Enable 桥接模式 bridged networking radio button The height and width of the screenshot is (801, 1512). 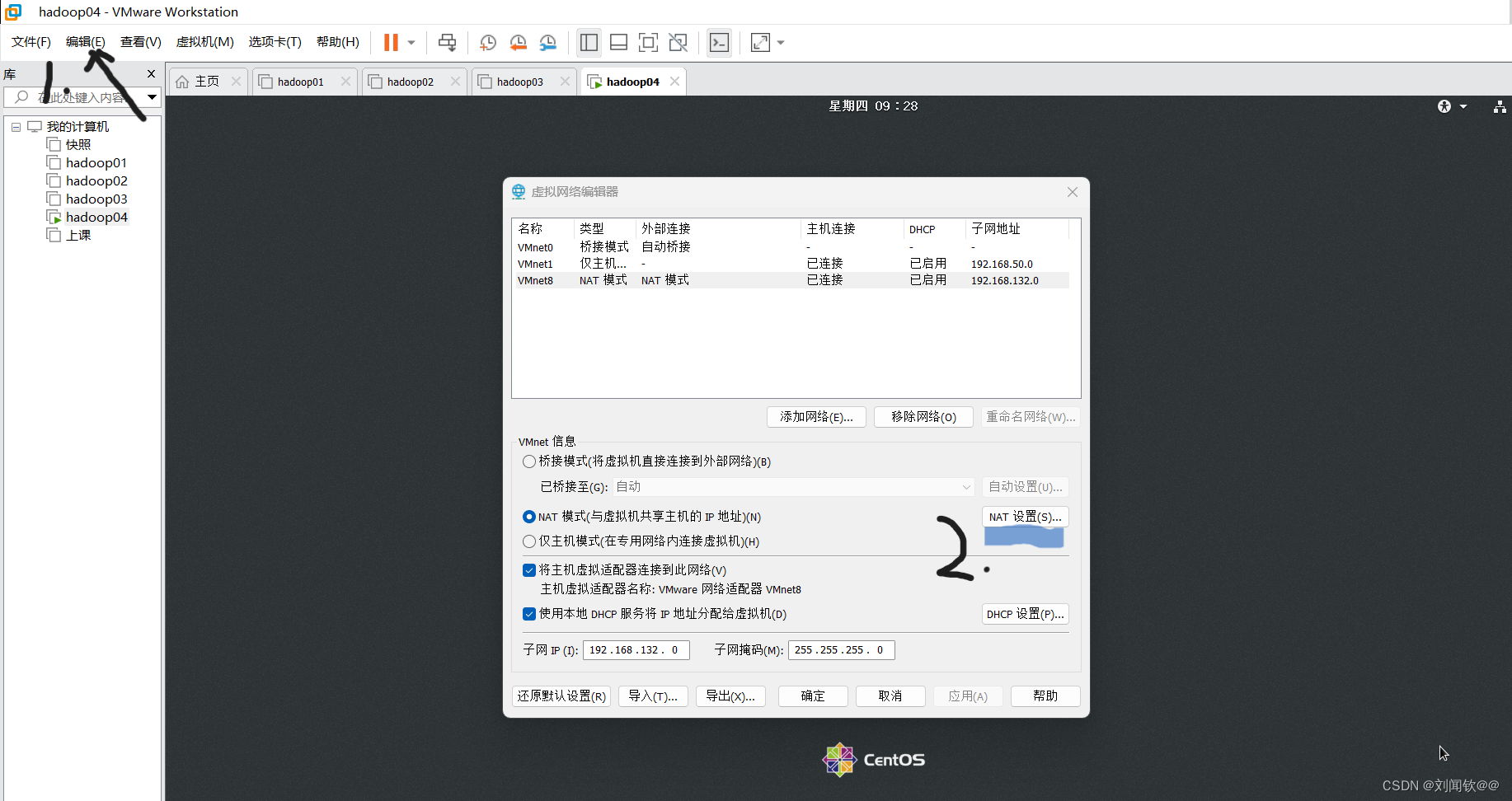pos(529,461)
